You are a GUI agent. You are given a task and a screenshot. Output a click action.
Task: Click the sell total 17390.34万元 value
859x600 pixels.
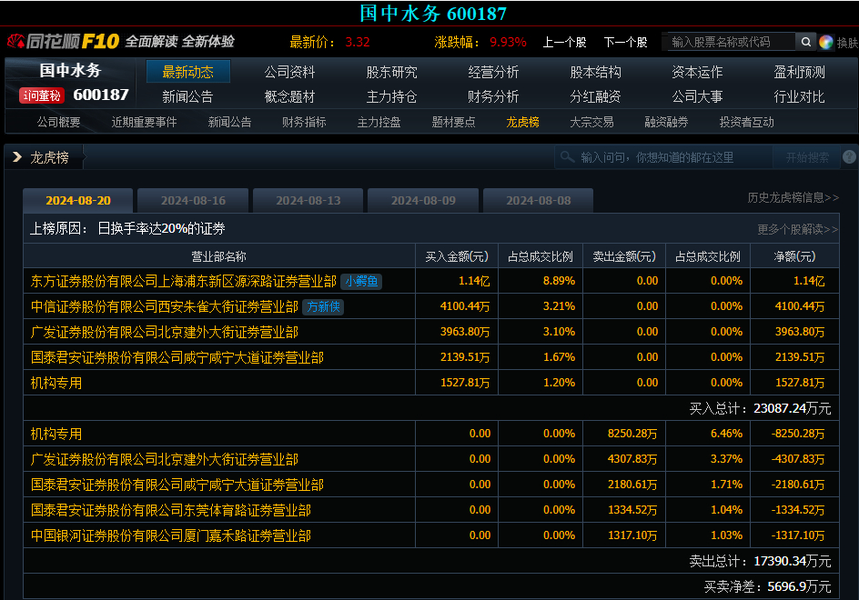[792, 562]
